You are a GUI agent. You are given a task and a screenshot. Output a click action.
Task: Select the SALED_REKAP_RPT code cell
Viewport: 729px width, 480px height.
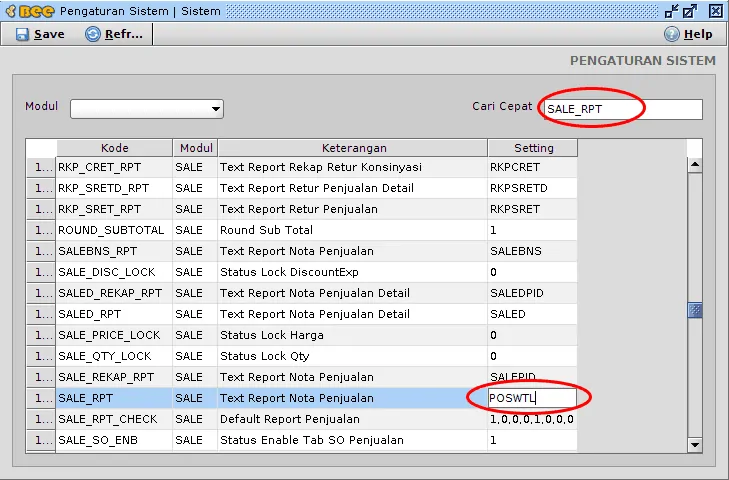[114, 293]
